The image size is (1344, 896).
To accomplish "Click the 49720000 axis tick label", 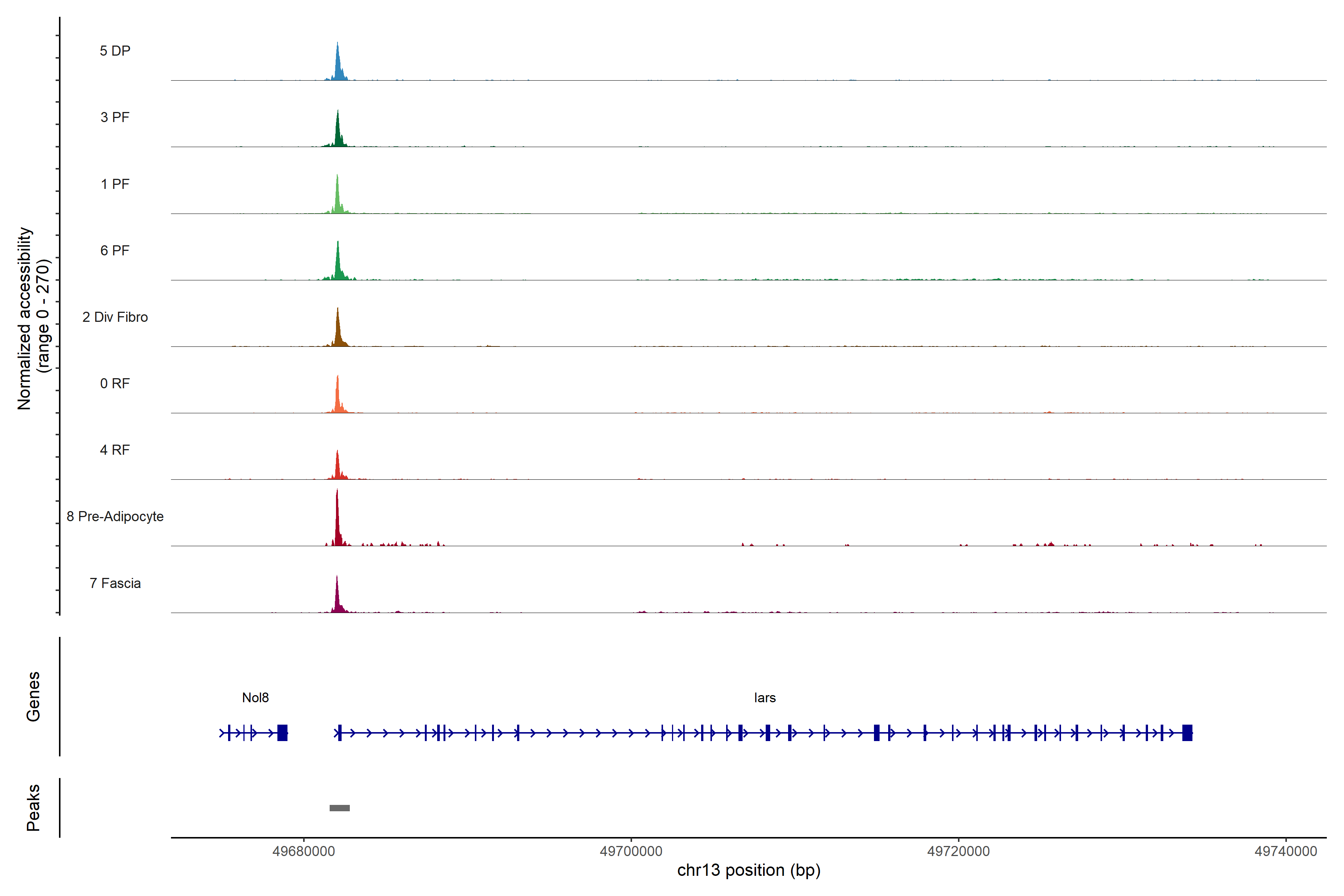I will [x=958, y=851].
